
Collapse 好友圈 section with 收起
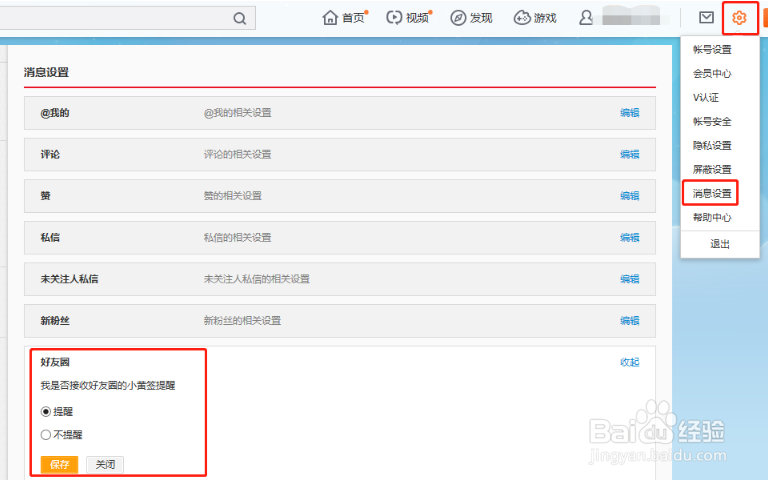[x=630, y=362]
